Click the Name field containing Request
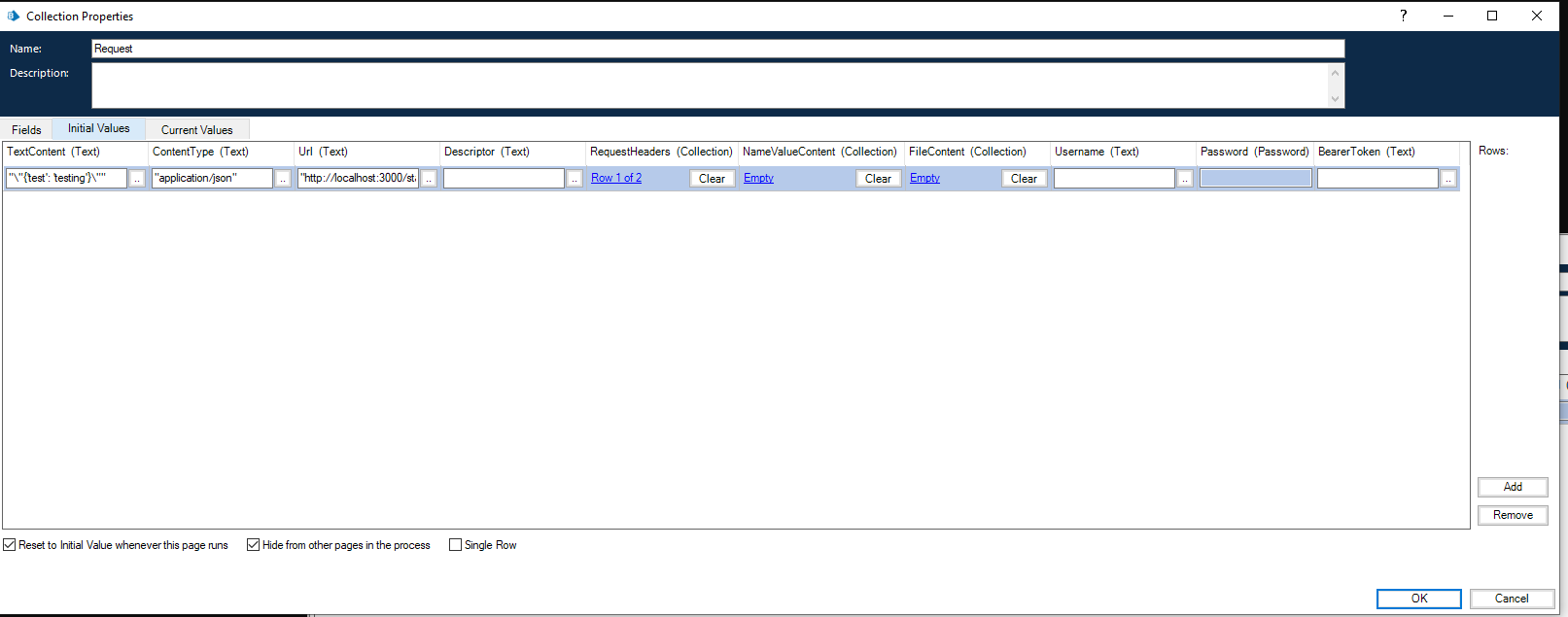The width and height of the screenshot is (1568, 617). (717, 49)
